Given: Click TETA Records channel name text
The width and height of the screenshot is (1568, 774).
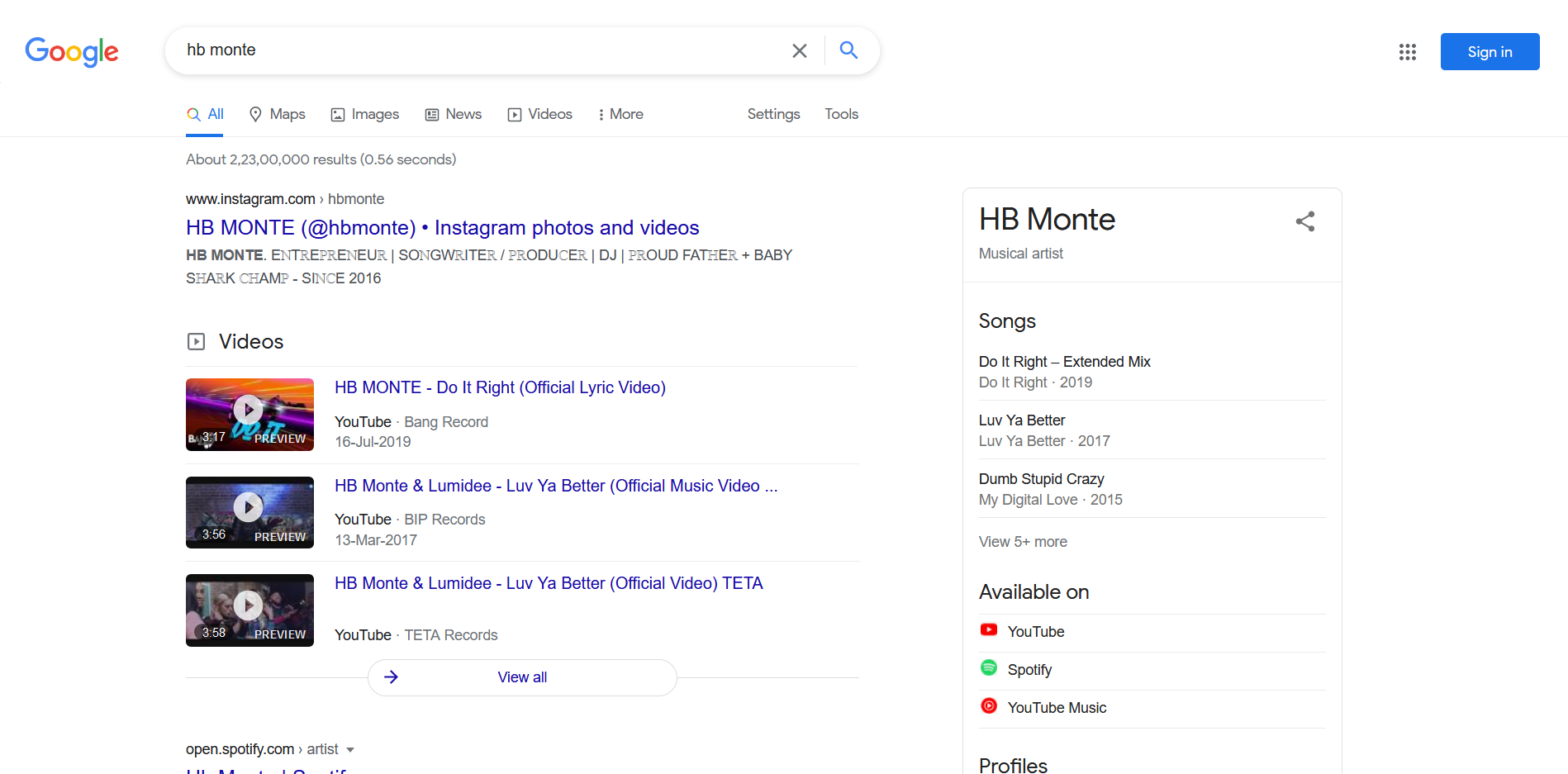Looking at the screenshot, I should pos(451,635).
